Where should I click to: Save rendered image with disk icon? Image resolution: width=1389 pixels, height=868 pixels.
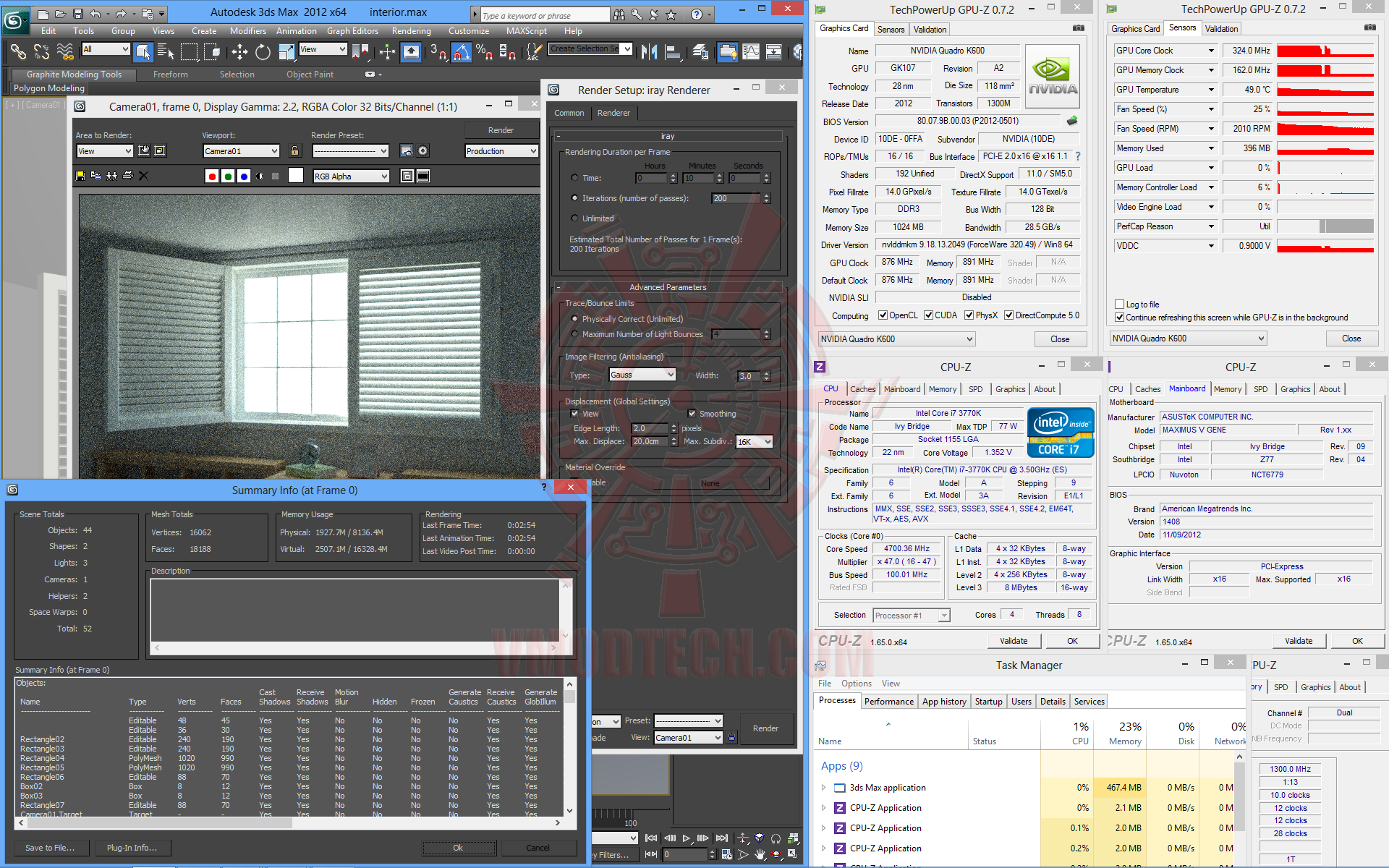80,176
